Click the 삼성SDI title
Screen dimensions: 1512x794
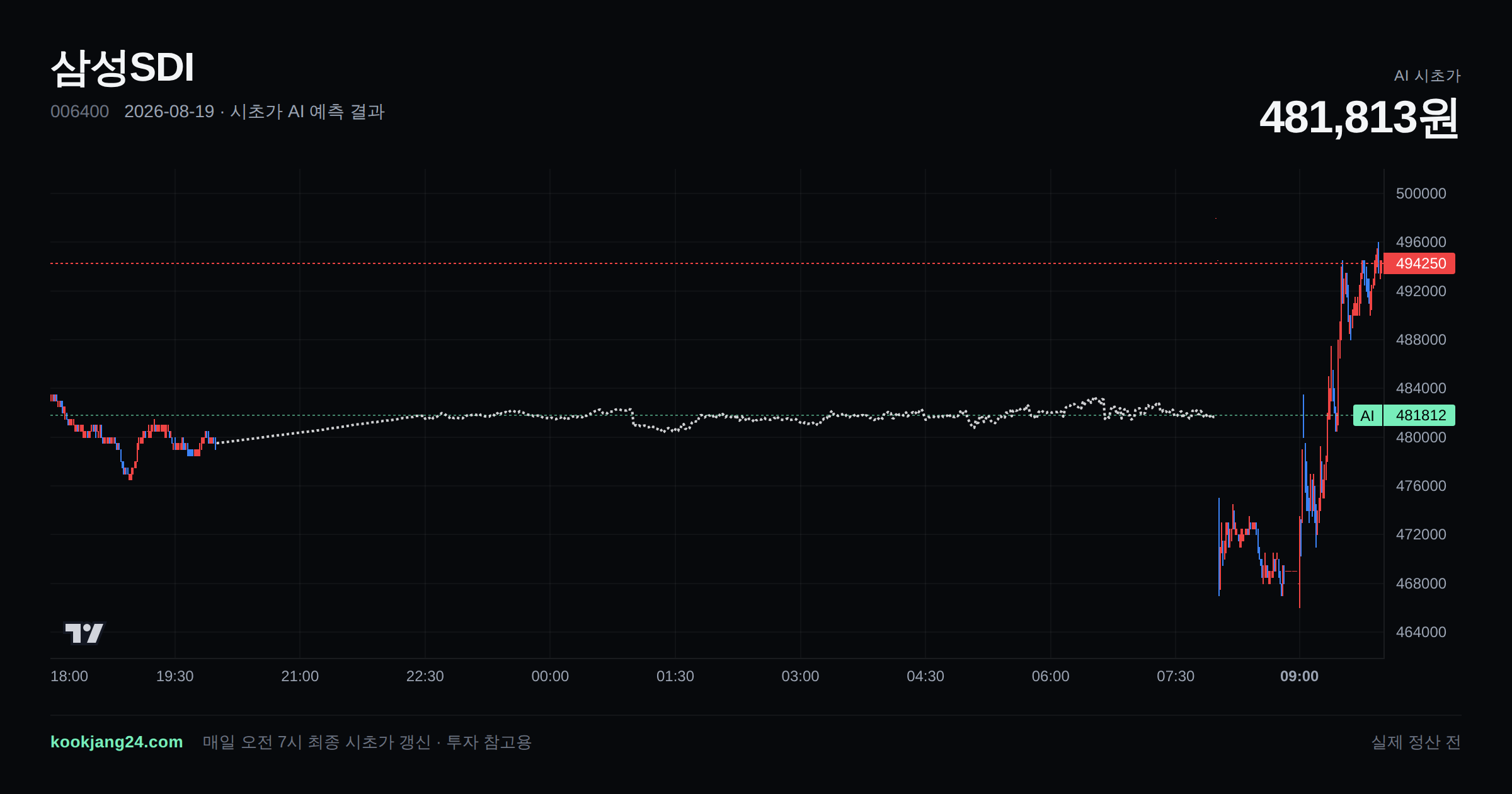tap(122, 67)
